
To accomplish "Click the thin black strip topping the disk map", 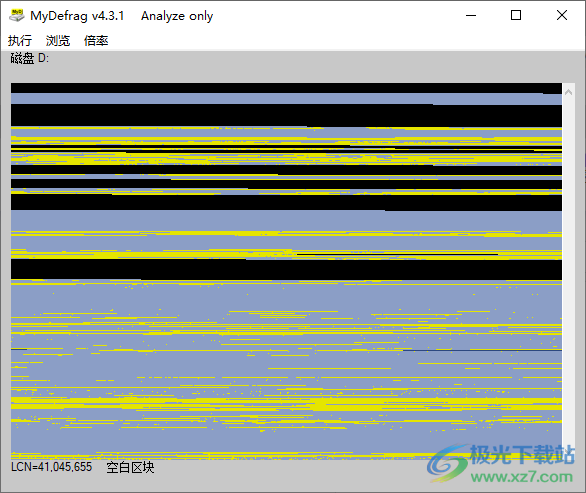I will click(x=286, y=88).
